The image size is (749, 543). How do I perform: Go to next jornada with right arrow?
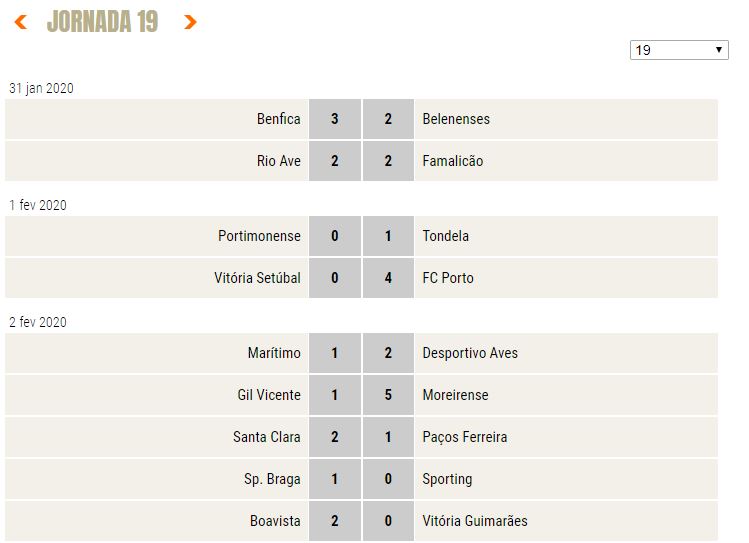coord(190,21)
